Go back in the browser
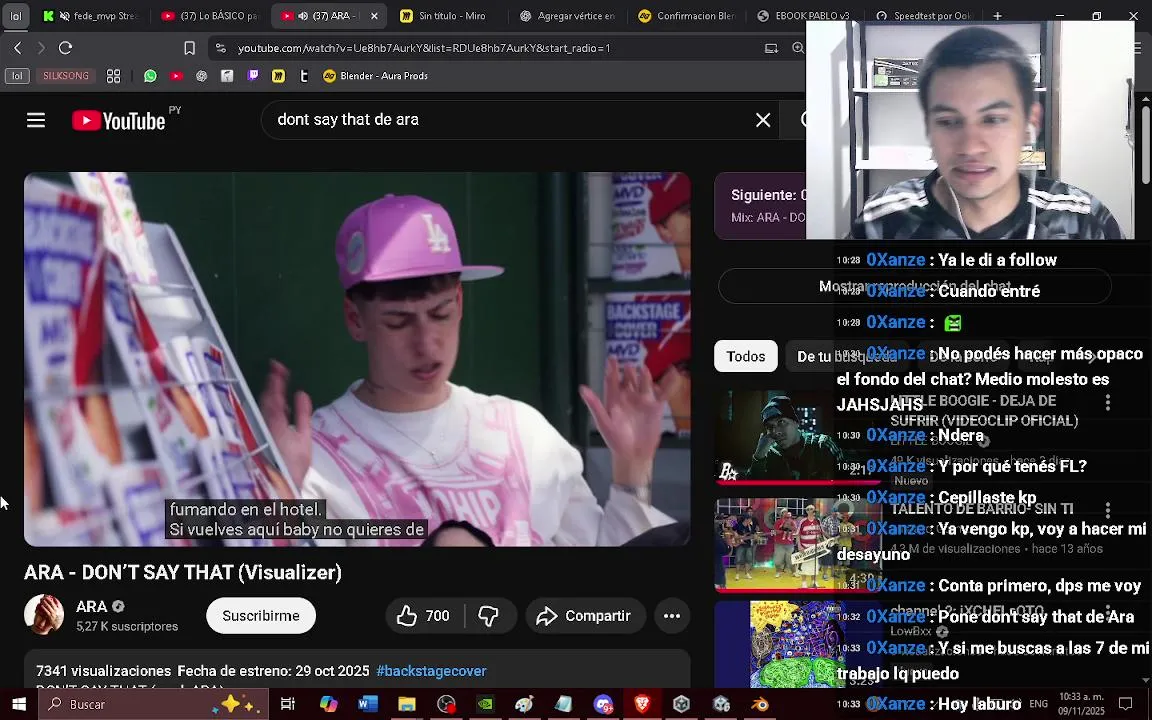This screenshot has height=720, width=1152. coord(18,48)
